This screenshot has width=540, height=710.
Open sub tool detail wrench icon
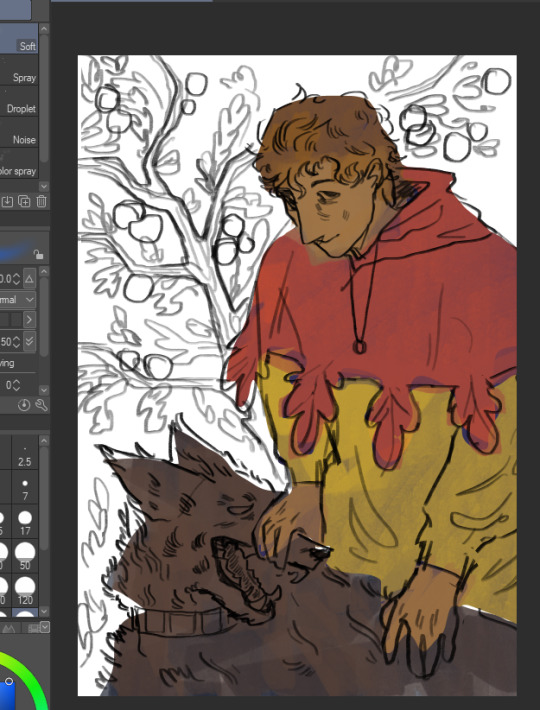tap(41, 405)
